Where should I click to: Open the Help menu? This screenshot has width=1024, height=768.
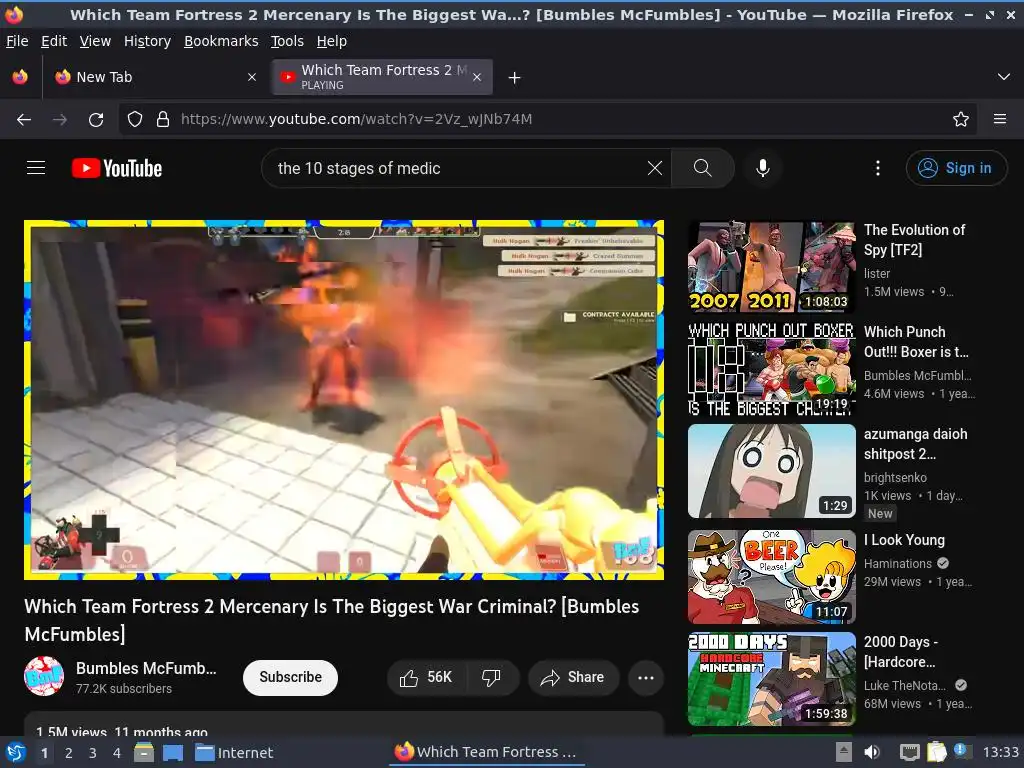tap(332, 41)
